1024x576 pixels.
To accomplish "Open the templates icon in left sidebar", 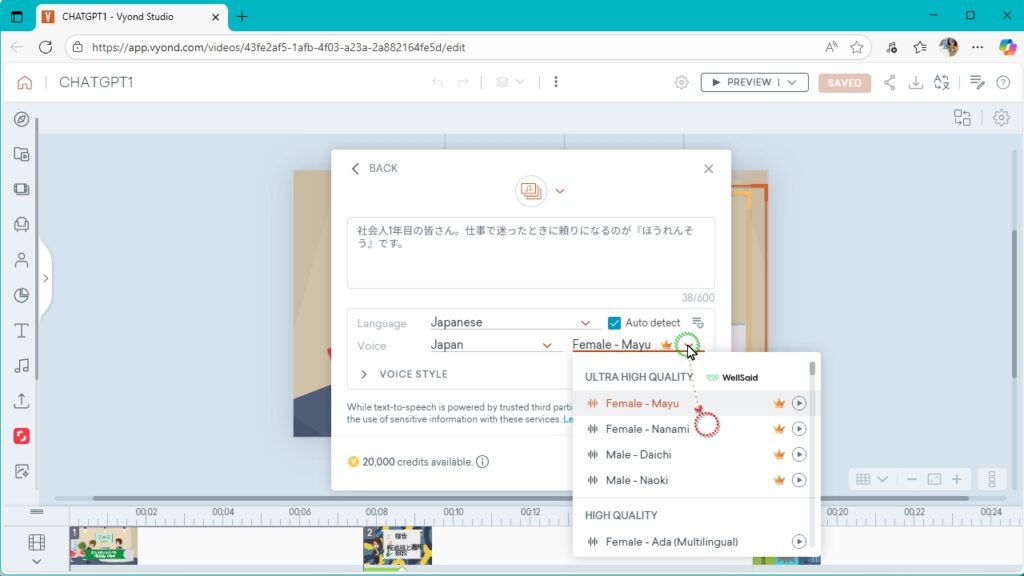I will click(22, 154).
